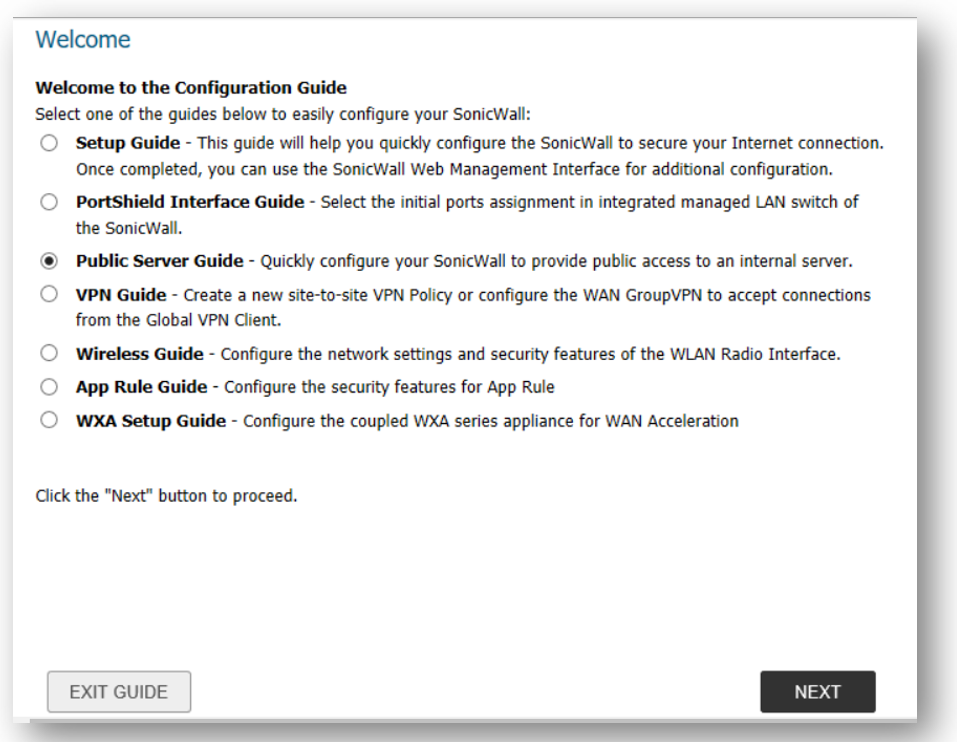
Task: Click the "Wireless Guide" bold label
Action: coord(139,354)
